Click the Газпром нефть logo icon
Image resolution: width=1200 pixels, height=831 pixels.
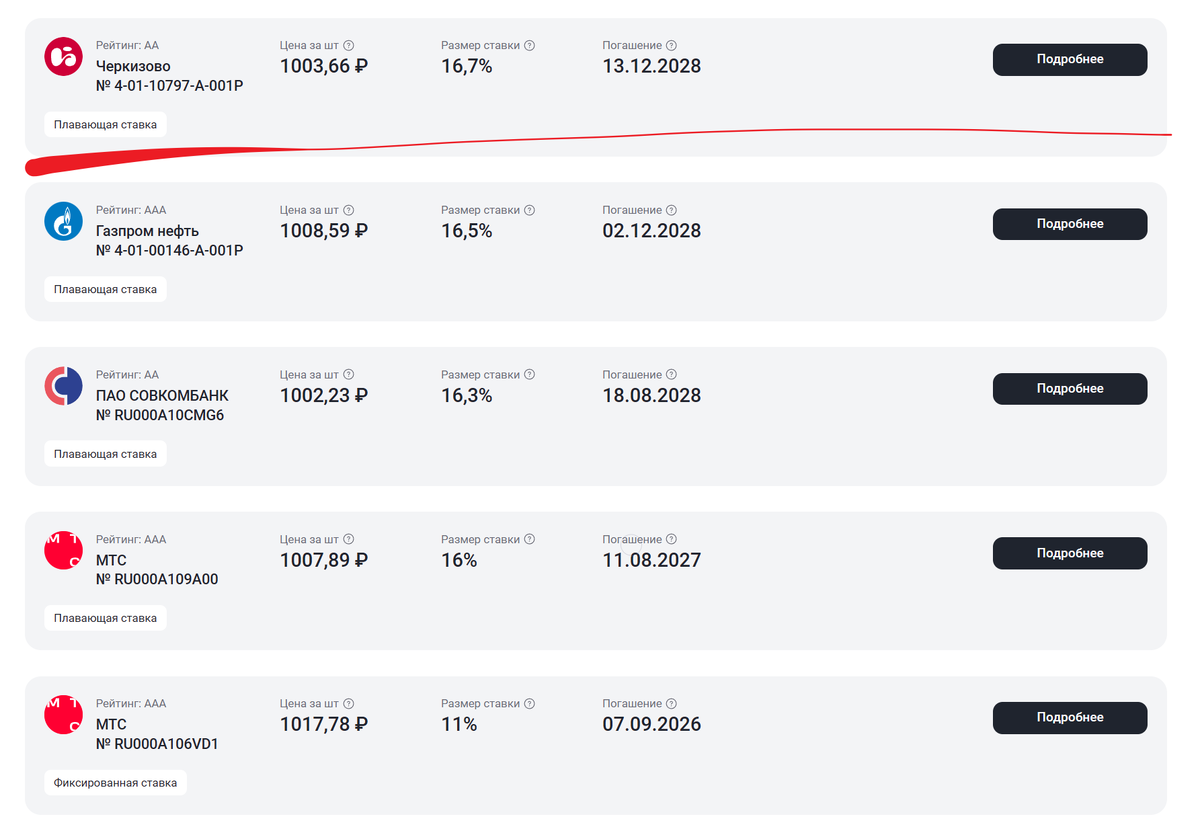63,221
